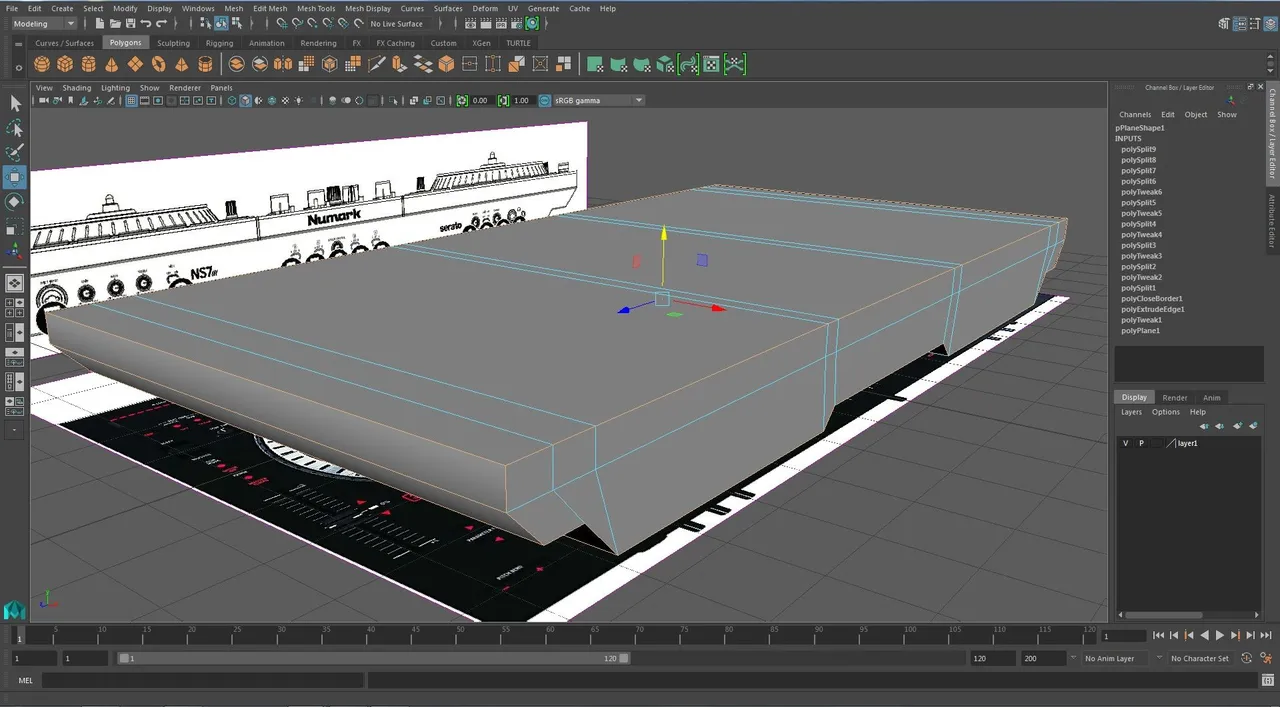1280x707 pixels.
Task: Open the Edit Mesh menu
Action: coord(270,8)
